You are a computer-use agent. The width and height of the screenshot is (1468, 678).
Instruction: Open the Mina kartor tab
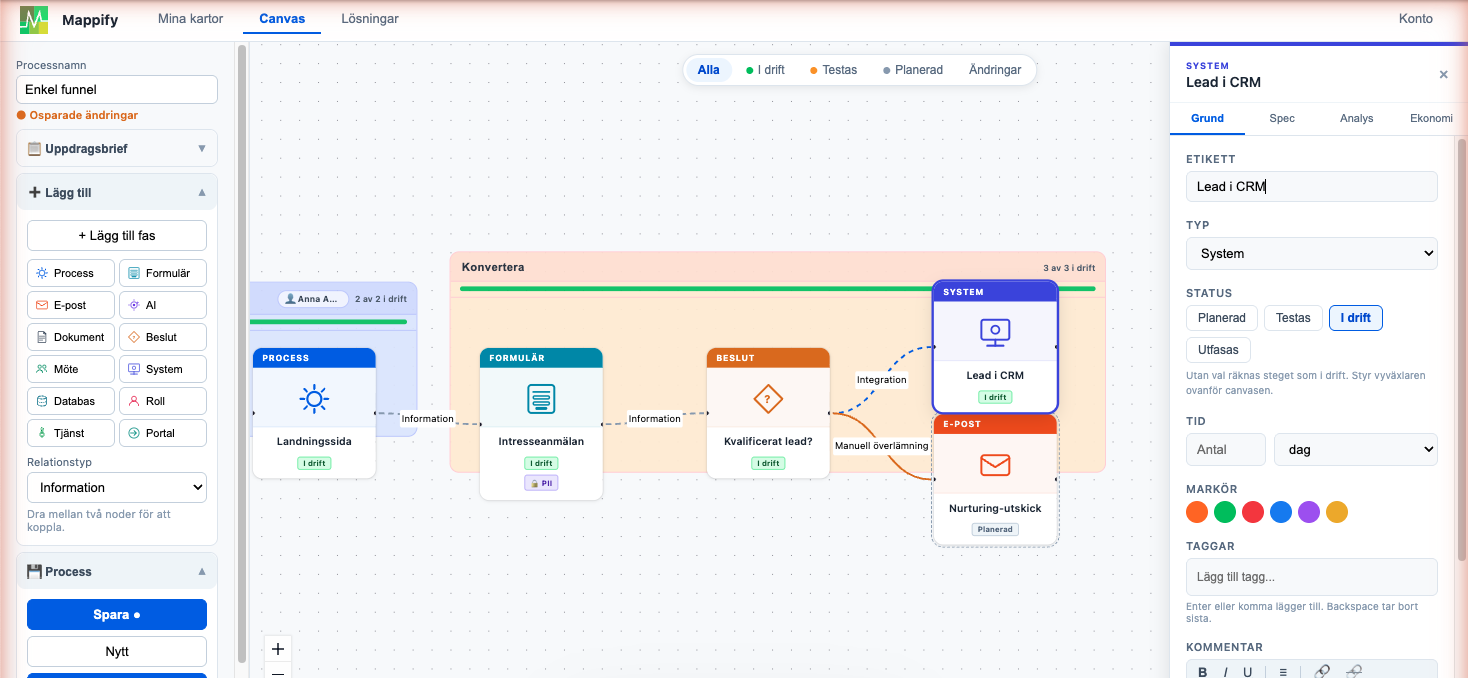click(x=190, y=19)
